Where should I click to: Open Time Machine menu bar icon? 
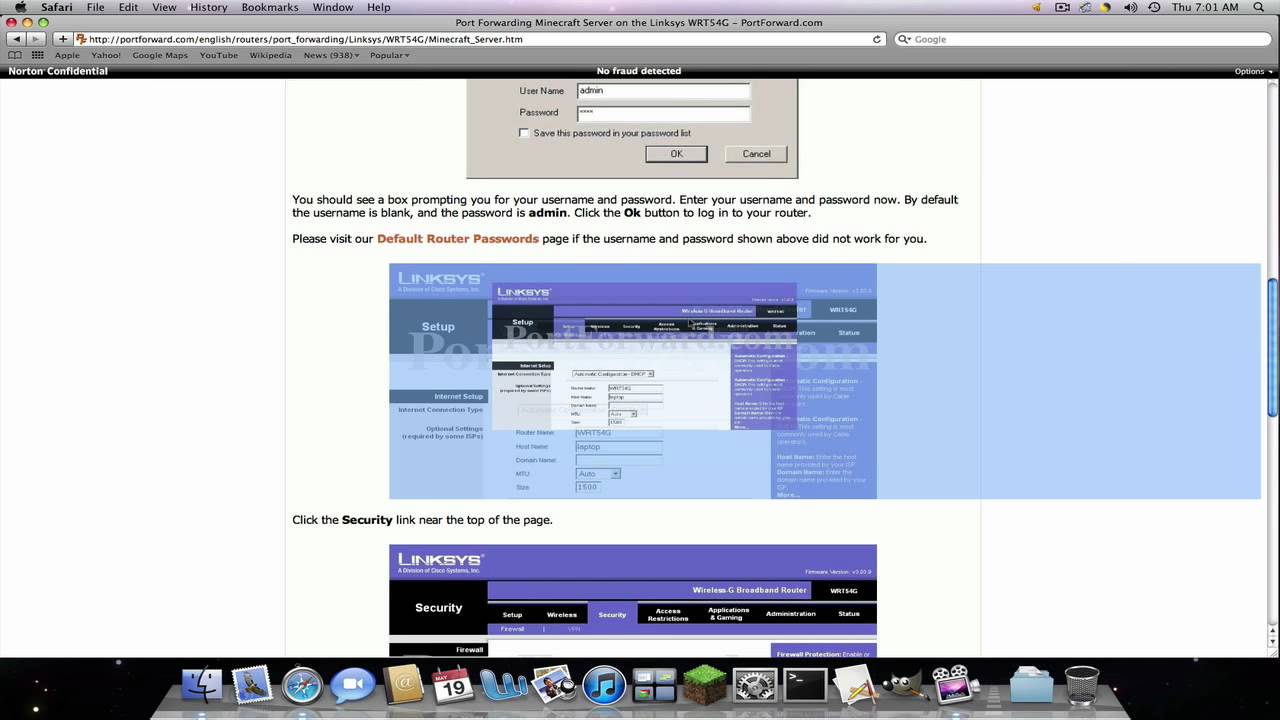1154,7
